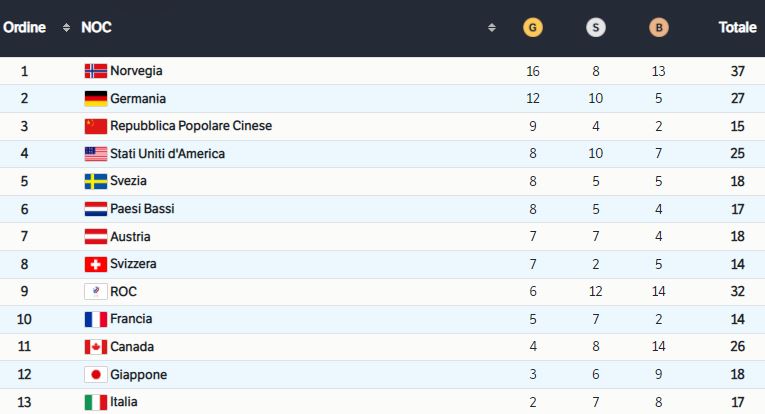Click the bronze medal column icon

(x=658, y=28)
